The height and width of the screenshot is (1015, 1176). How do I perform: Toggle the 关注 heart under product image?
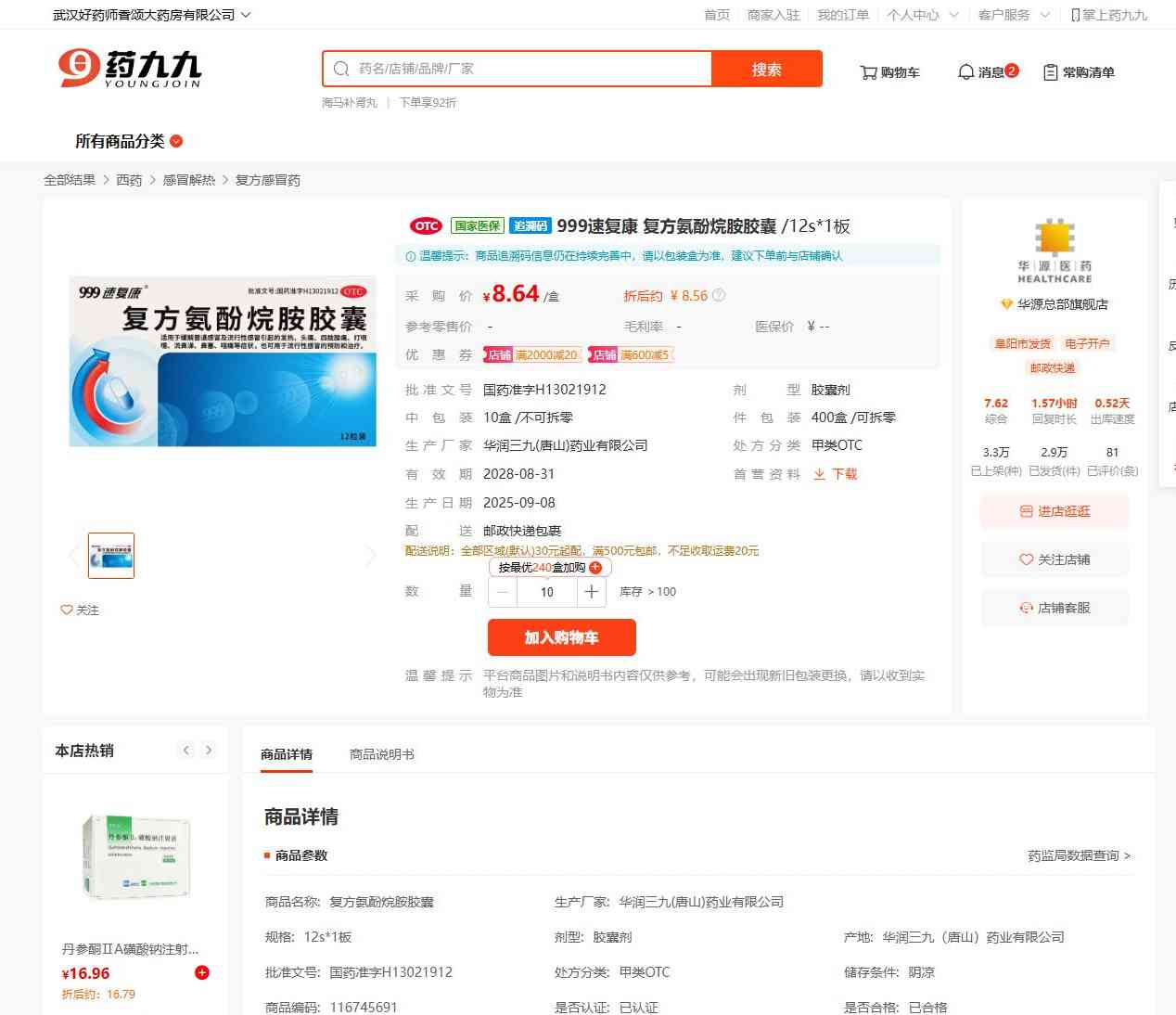pyautogui.click(x=67, y=610)
